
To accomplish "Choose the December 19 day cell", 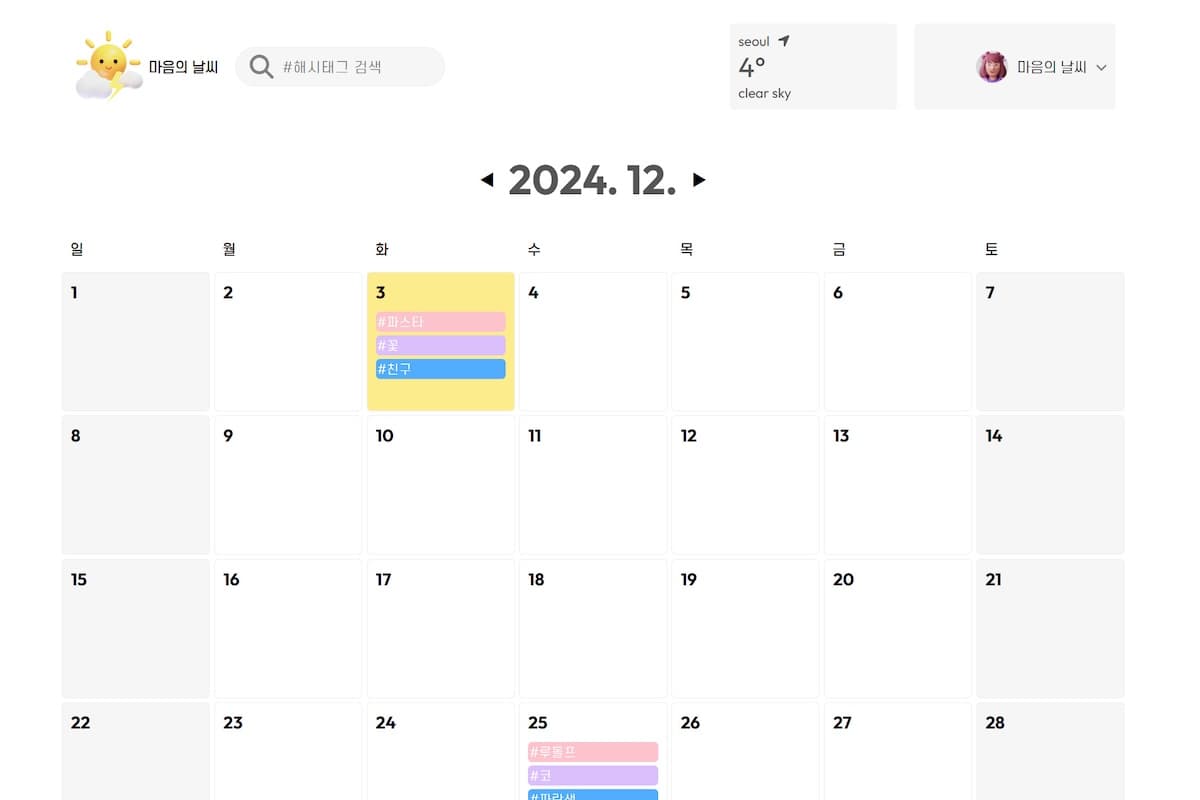I will (745, 630).
